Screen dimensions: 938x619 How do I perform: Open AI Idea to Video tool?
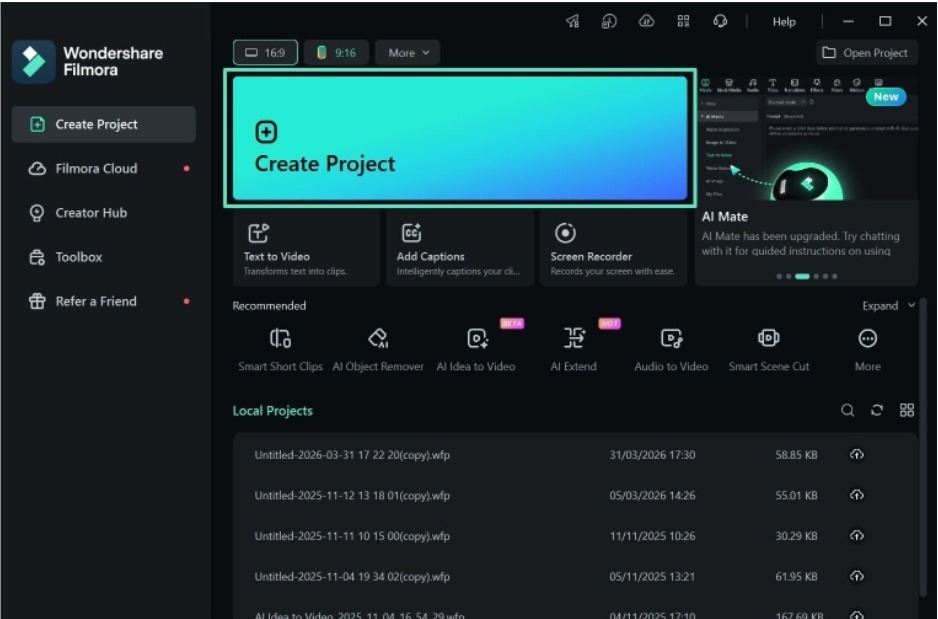point(476,349)
